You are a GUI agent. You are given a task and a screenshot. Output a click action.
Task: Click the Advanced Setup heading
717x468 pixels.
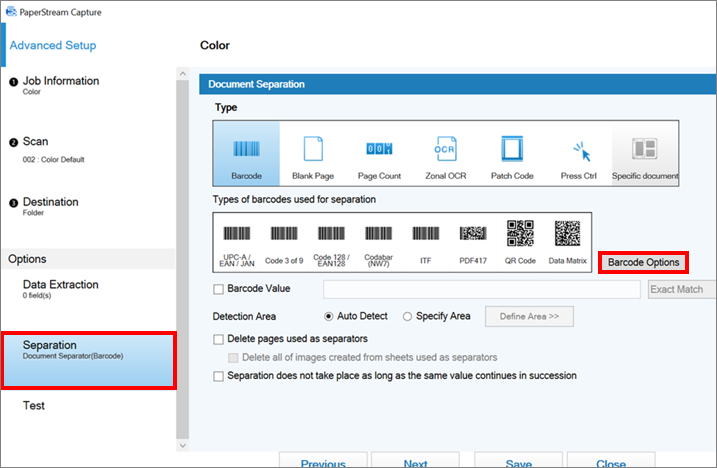(x=53, y=45)
